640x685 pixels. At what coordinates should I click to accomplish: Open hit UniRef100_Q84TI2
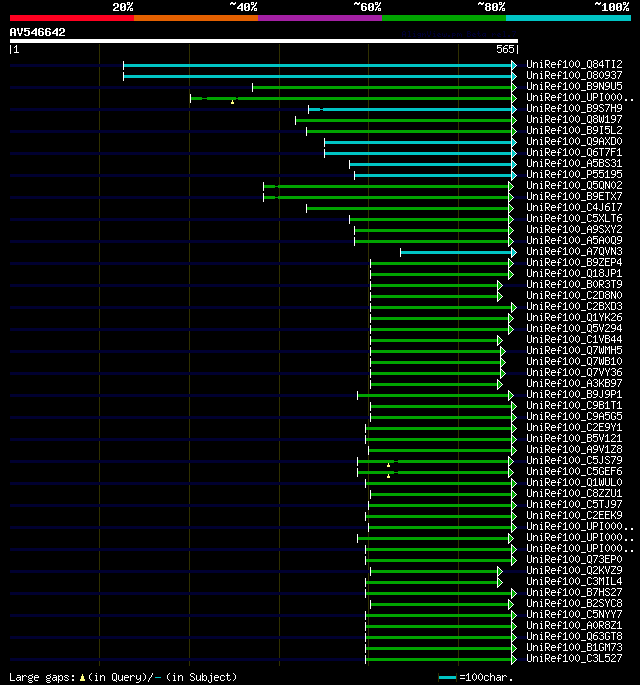pyautogui.click(x=574, y=64)
